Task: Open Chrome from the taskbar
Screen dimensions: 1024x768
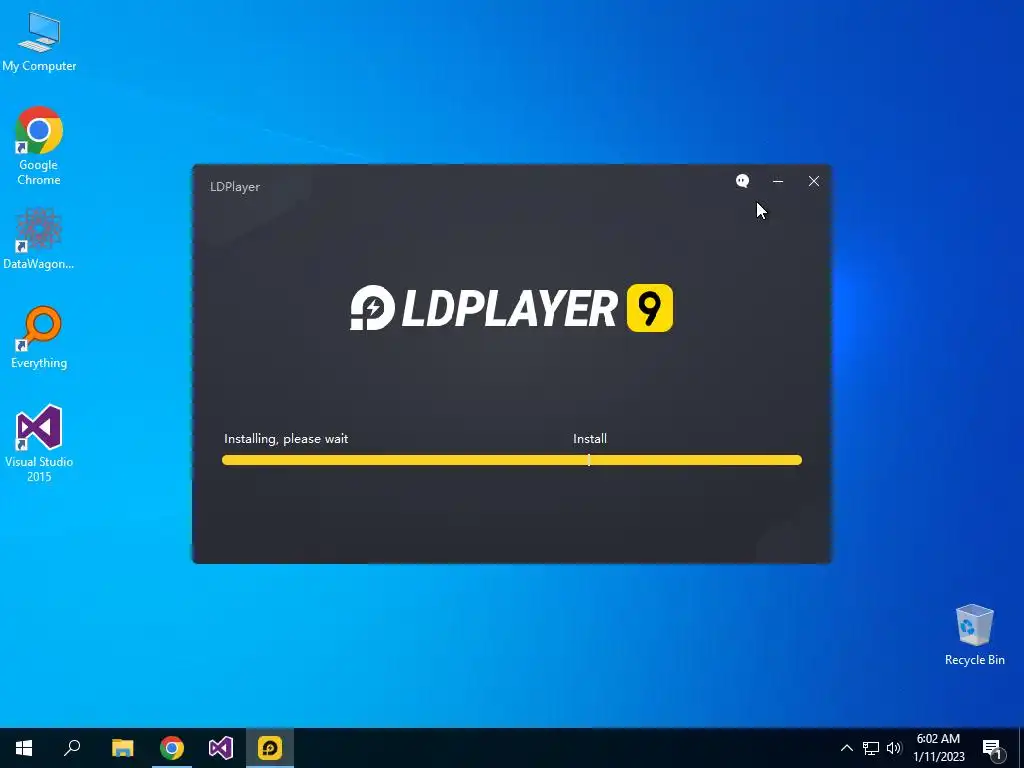Action: [172, 748]
